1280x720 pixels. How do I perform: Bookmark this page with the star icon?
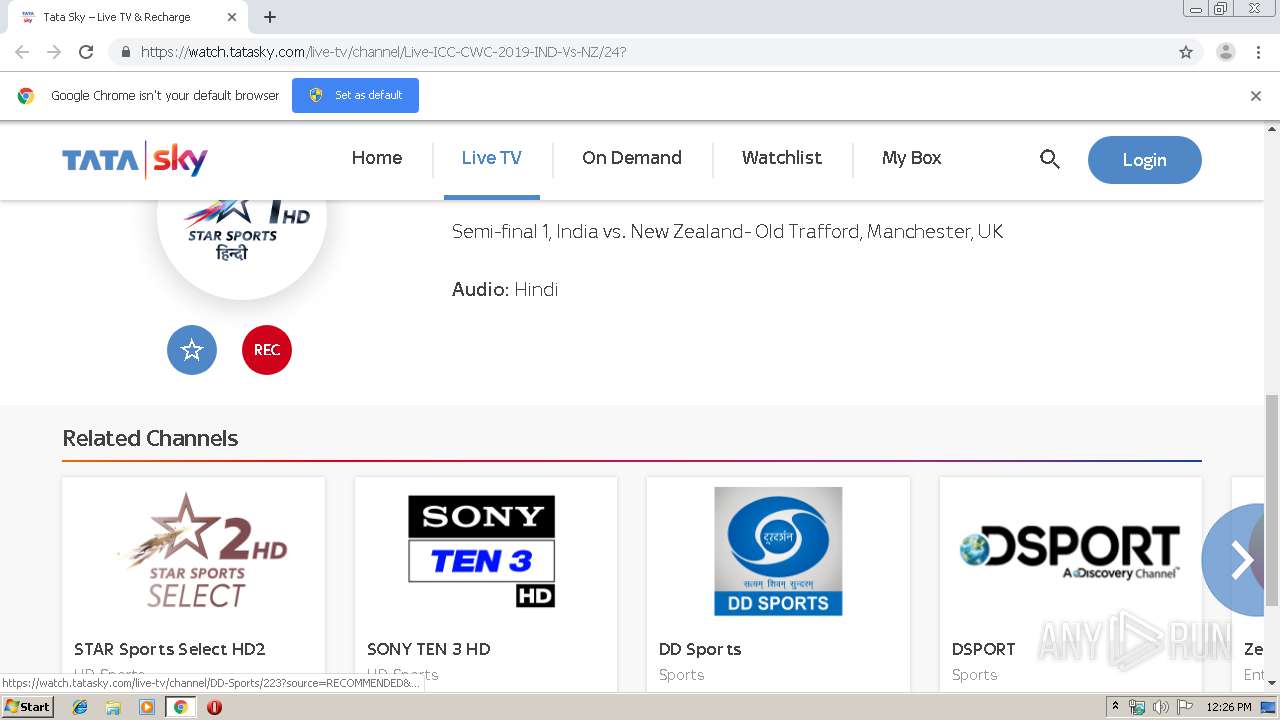click(1186, 52)
